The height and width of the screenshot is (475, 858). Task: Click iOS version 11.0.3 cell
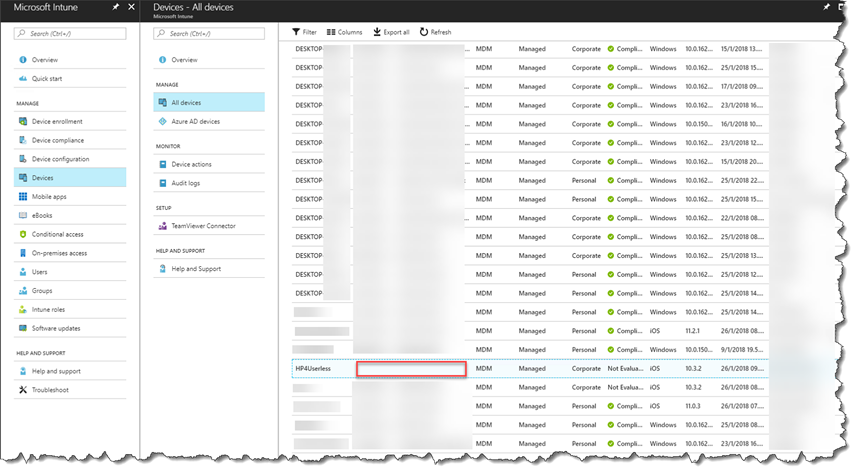coord(693,406)
